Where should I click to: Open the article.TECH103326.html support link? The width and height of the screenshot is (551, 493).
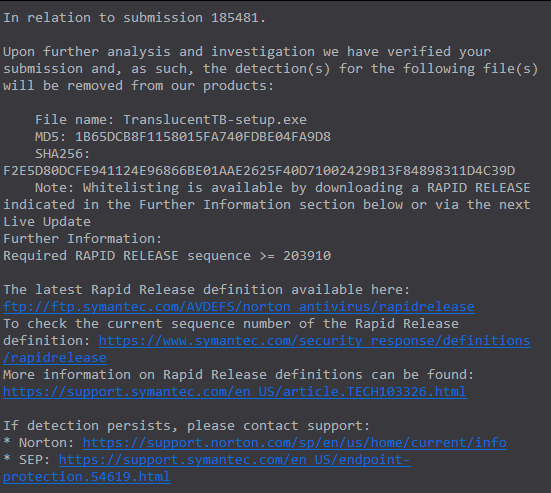[x=235, y=391]
